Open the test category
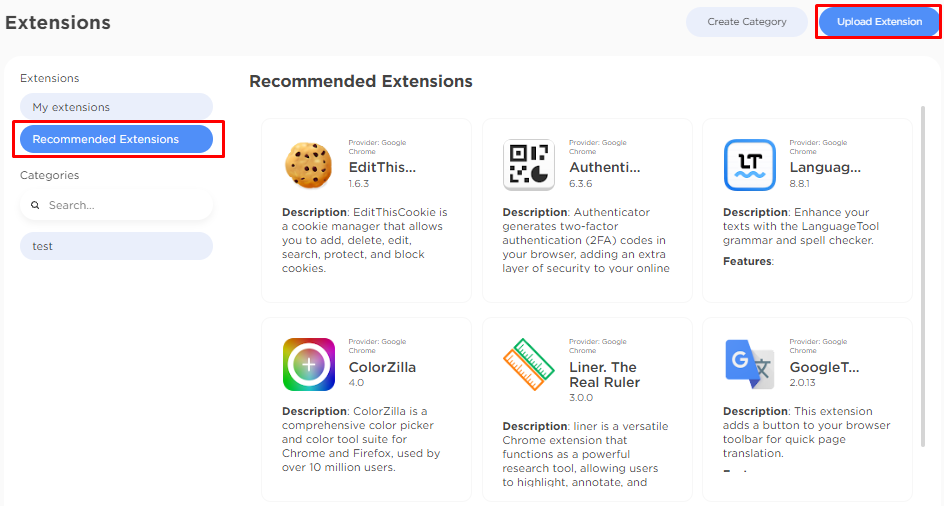The image size is (944, 506). click(x=116, y=246)
